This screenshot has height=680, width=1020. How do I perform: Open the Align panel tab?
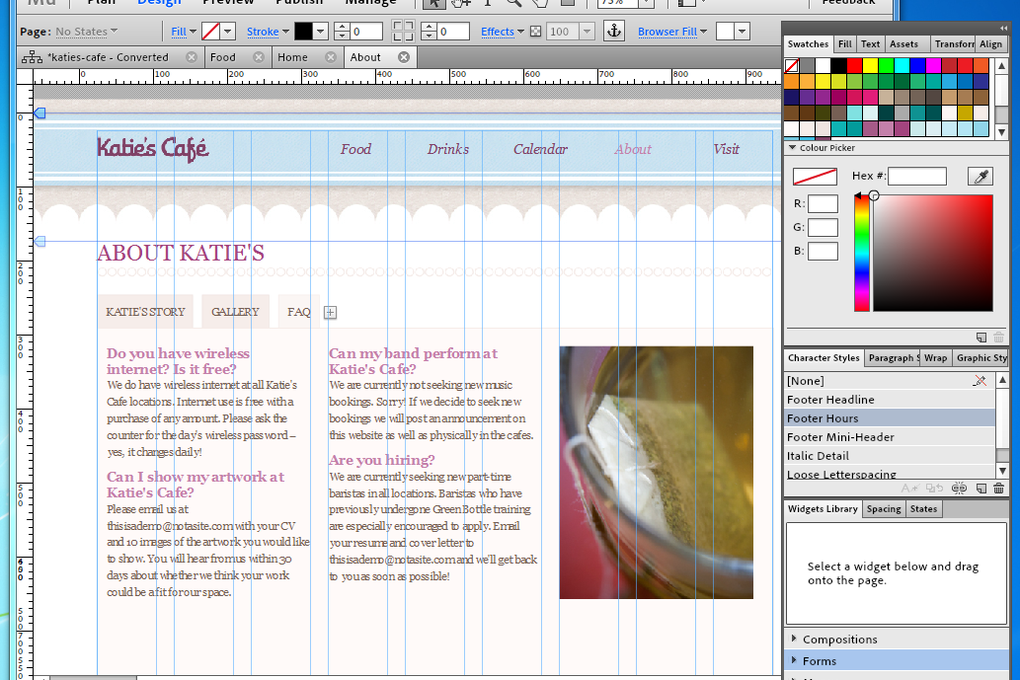pos(991,44)
